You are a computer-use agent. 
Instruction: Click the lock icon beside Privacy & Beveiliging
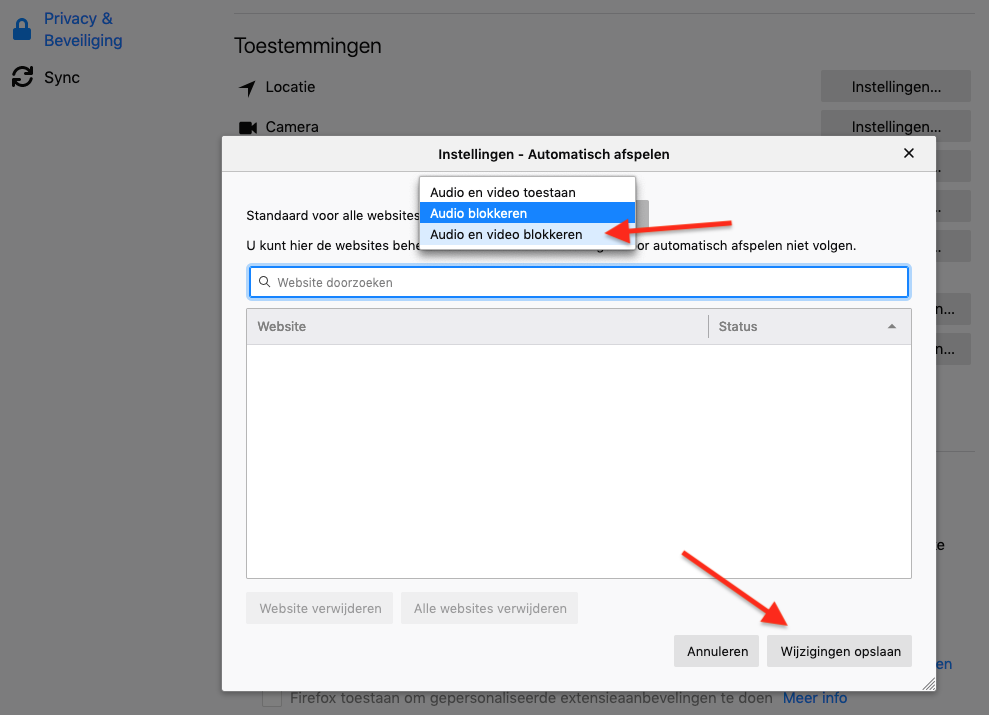tap(22, 30)
